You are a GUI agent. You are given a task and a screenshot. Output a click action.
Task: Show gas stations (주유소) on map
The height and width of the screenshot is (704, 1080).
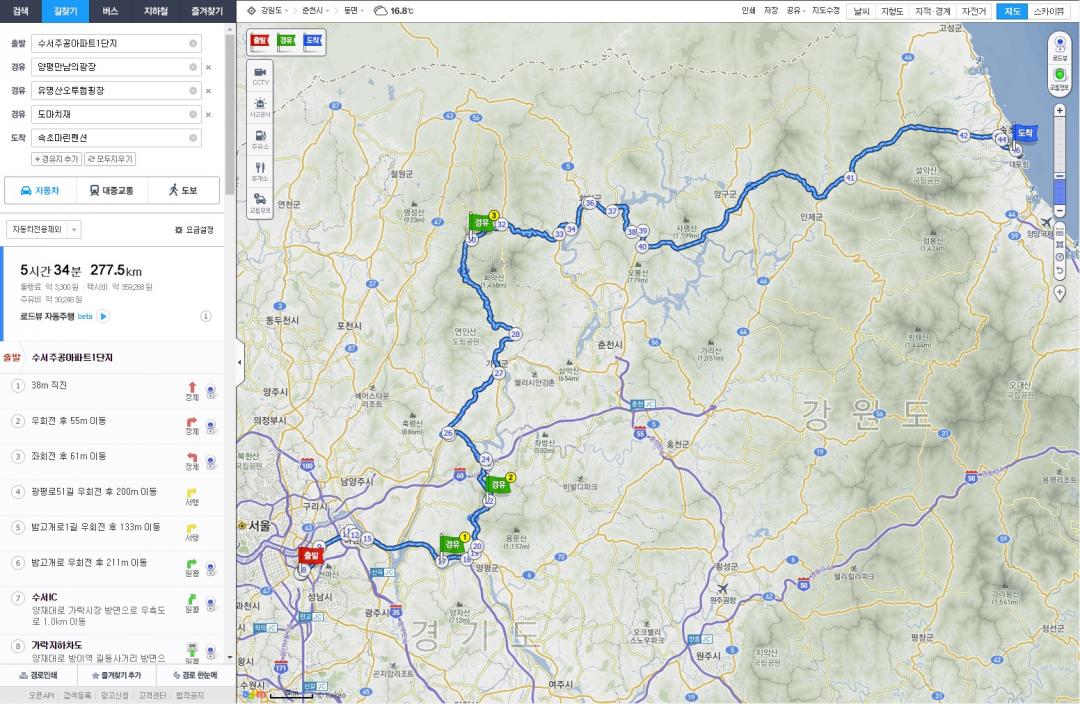(260, 139)
